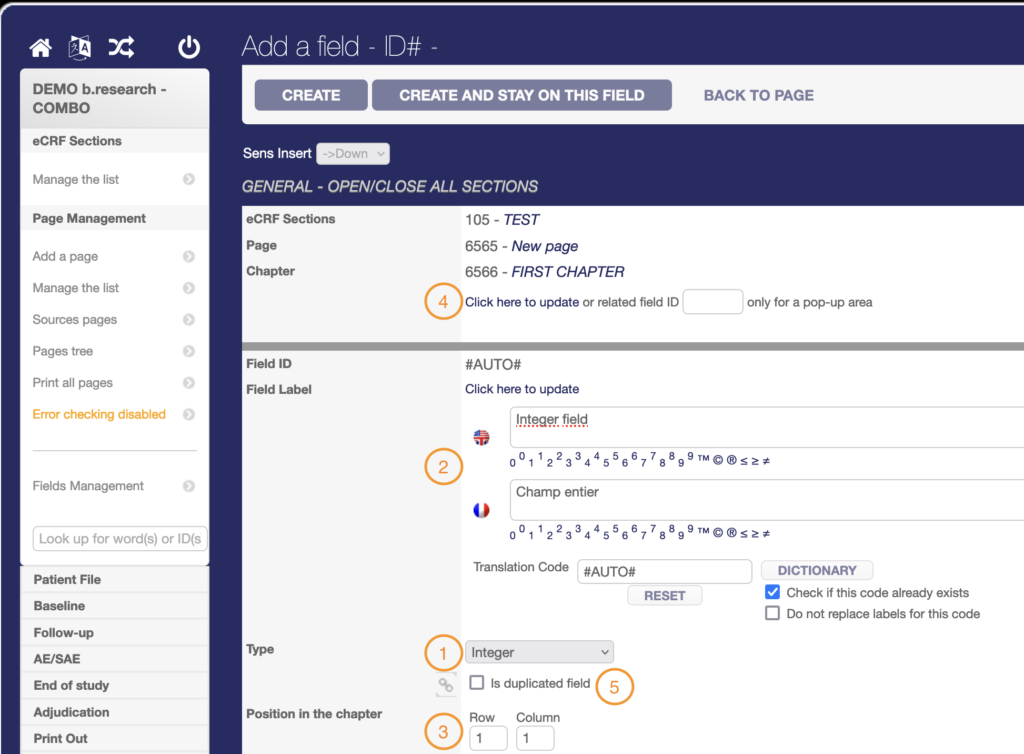Click the Translation Code input field
This screenshot has height=754, width=1024.
[665, 570]
